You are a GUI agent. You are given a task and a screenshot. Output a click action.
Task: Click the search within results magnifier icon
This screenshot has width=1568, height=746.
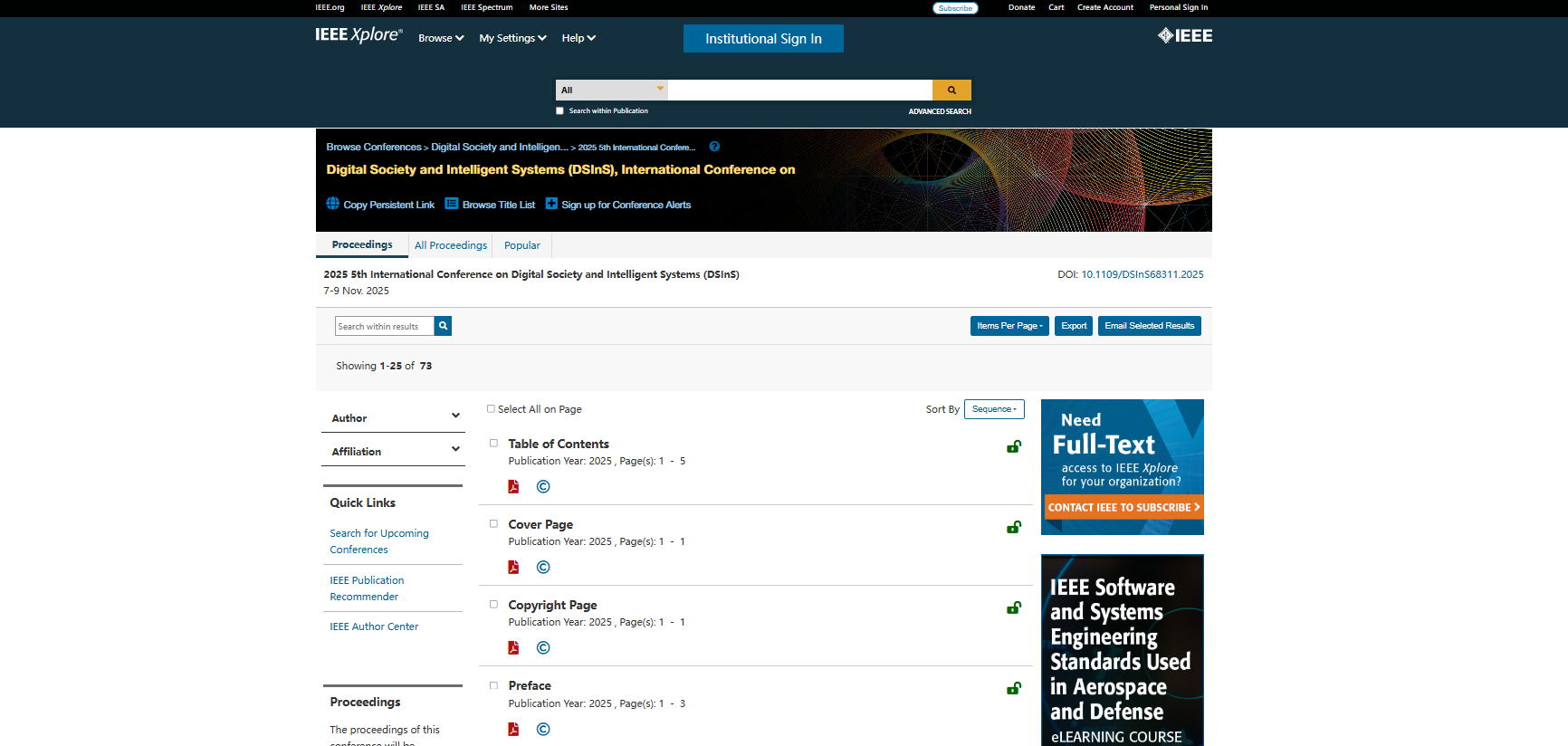pyautogui.click(x=443, y=326)
